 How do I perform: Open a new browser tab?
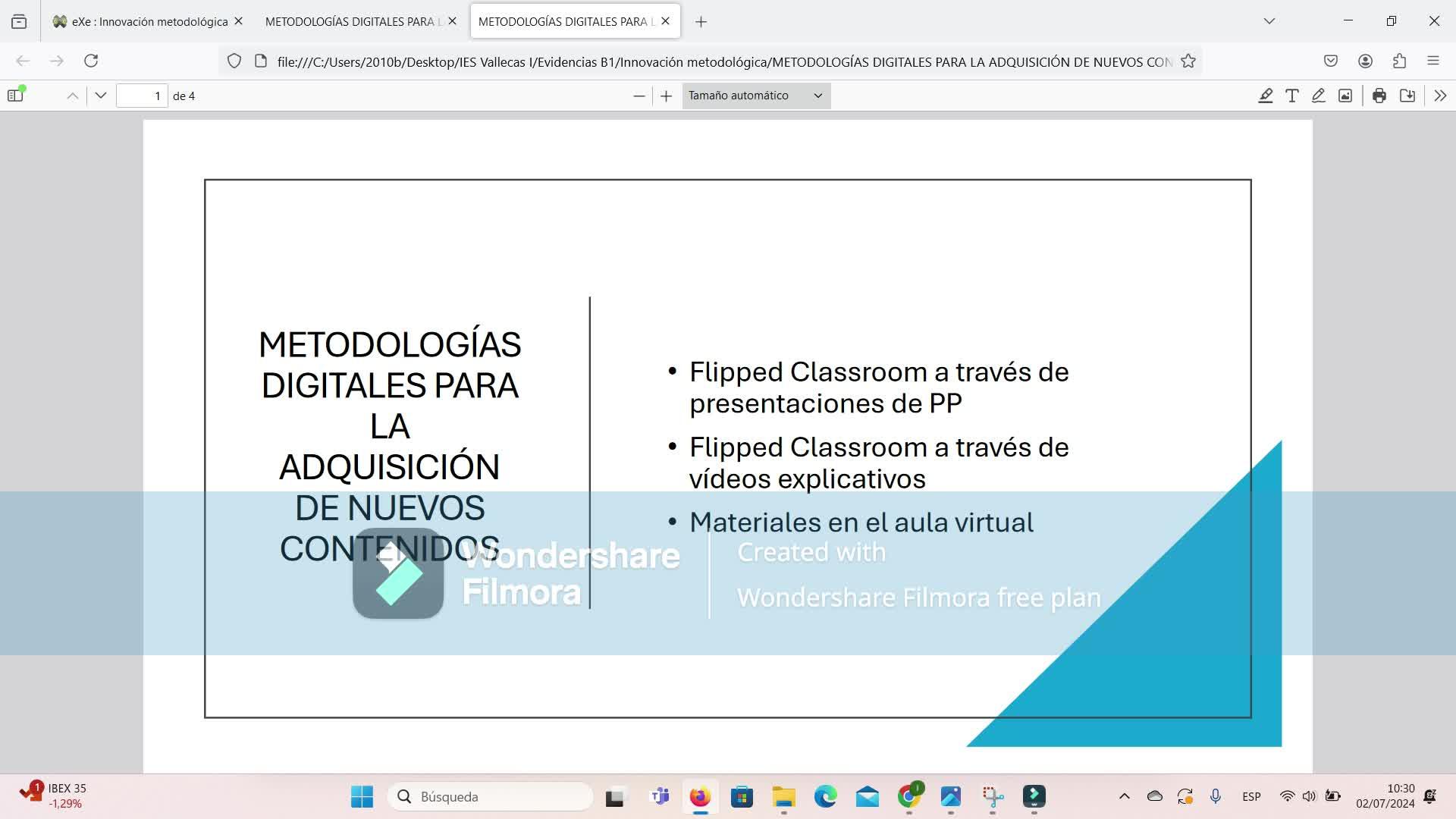coord(701,22)
